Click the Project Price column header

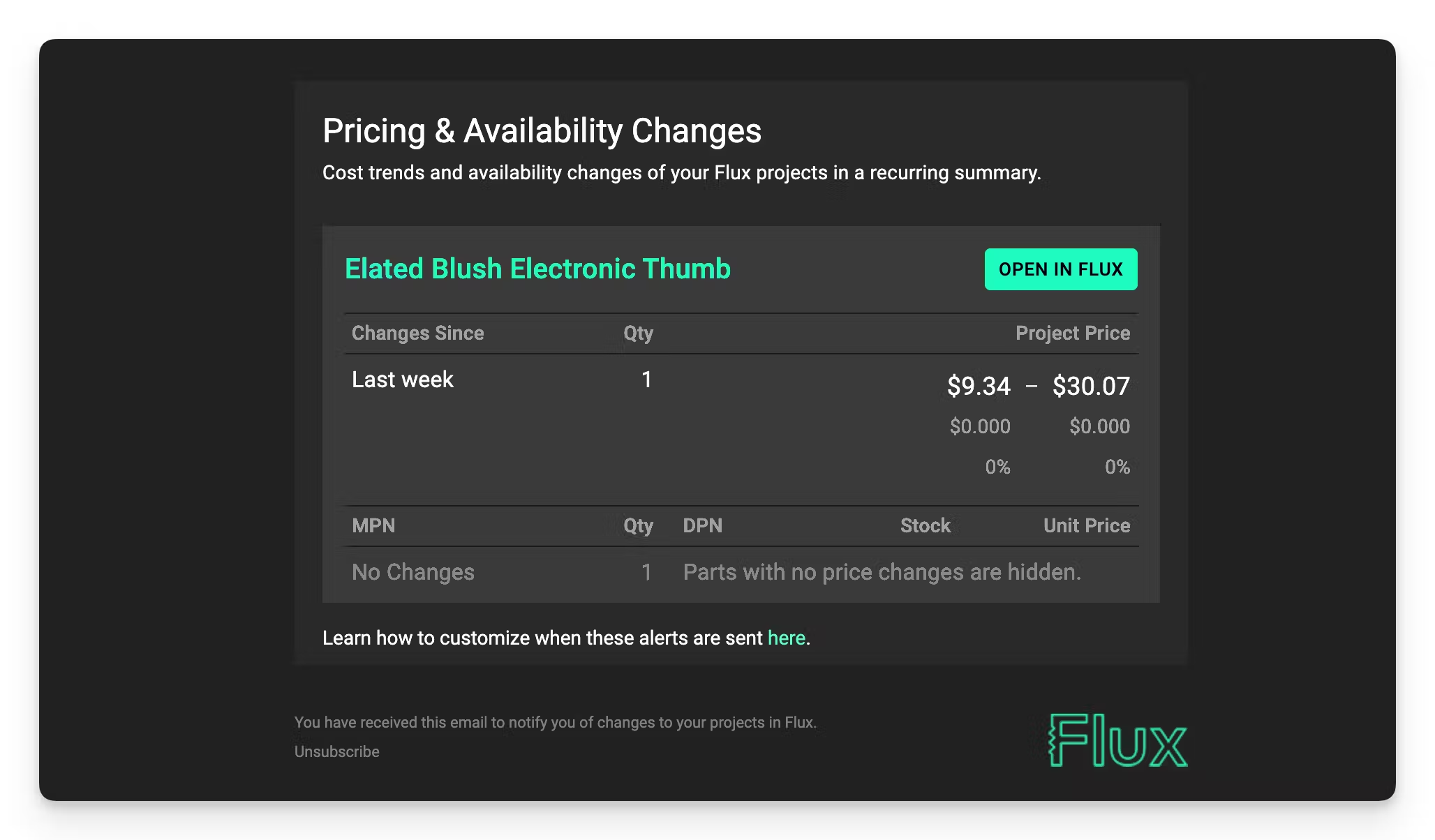click(1073, 333)
